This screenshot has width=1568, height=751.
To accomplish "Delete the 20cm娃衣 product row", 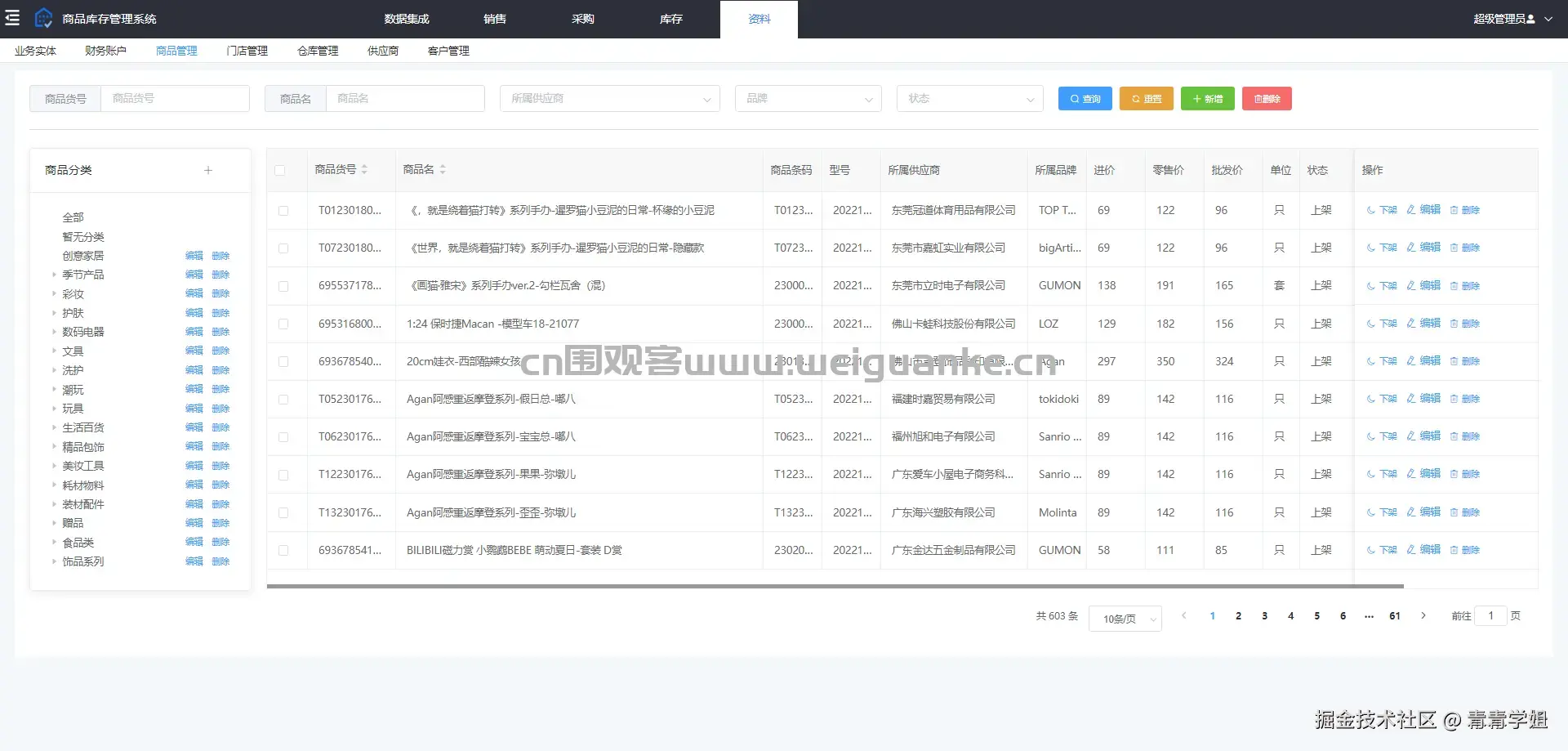I will coord(1465,361).
